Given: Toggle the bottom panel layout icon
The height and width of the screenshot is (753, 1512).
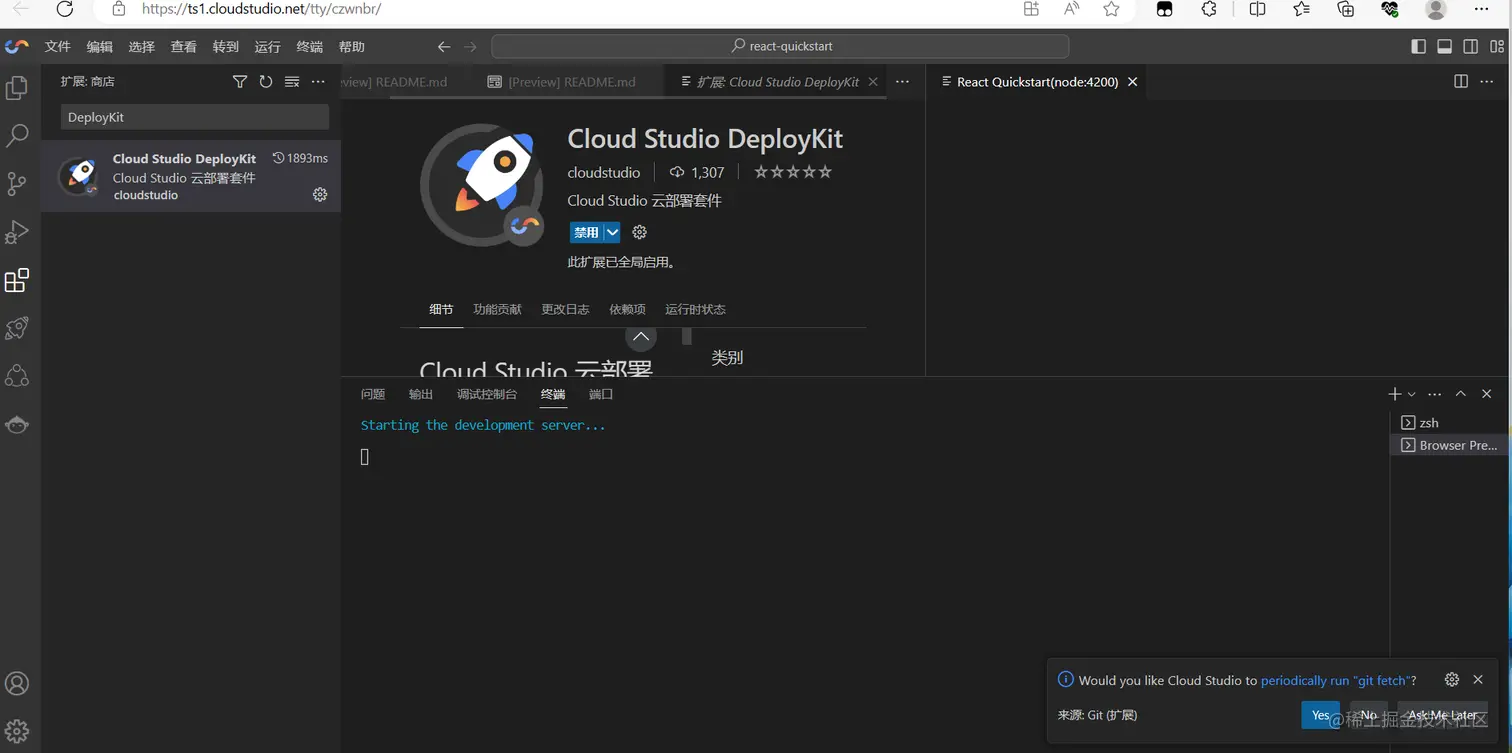Looking at the screenshot, I should [x=1444, y=46].
